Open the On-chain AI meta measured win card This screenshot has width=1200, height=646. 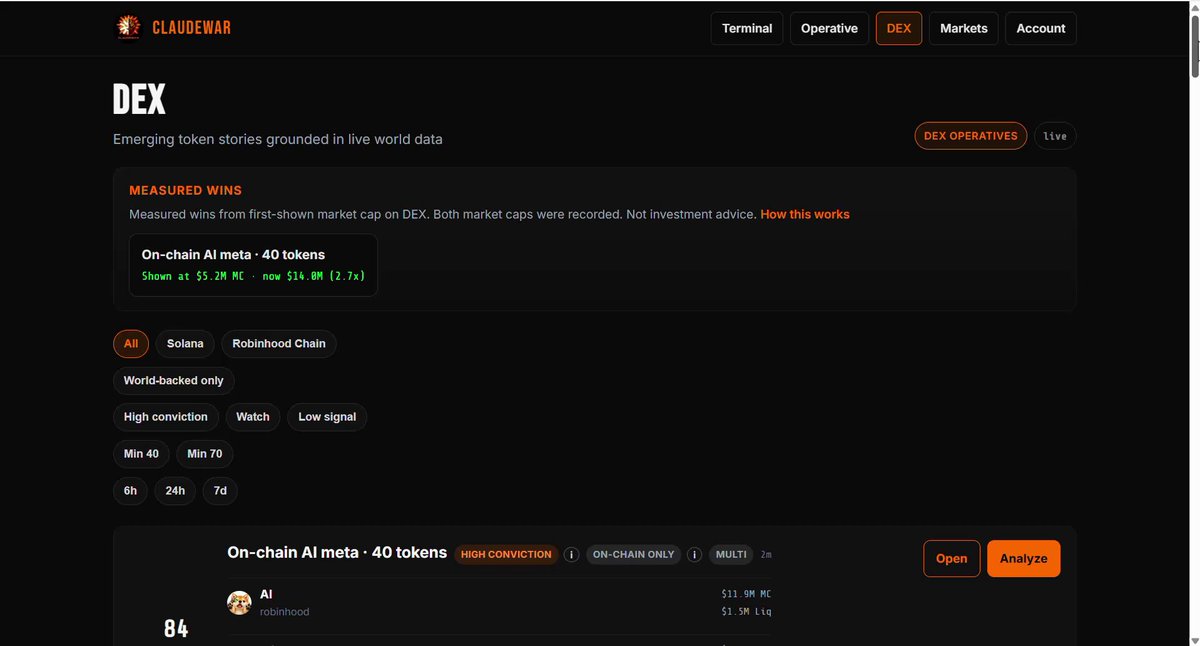(x=253, y=265)
